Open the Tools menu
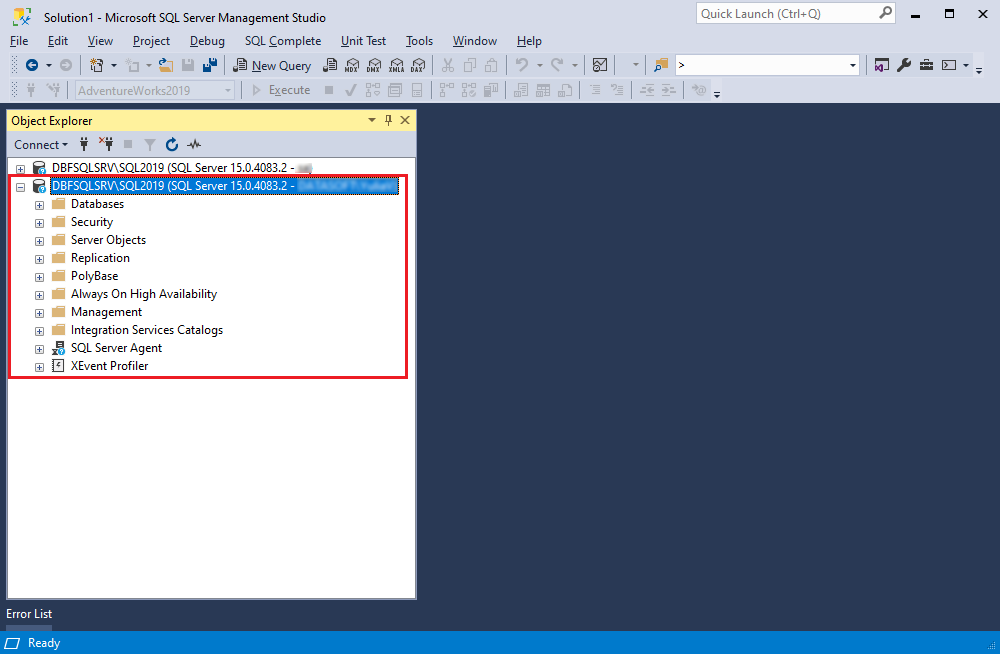The image size is (1000, 654). point(419,41)
